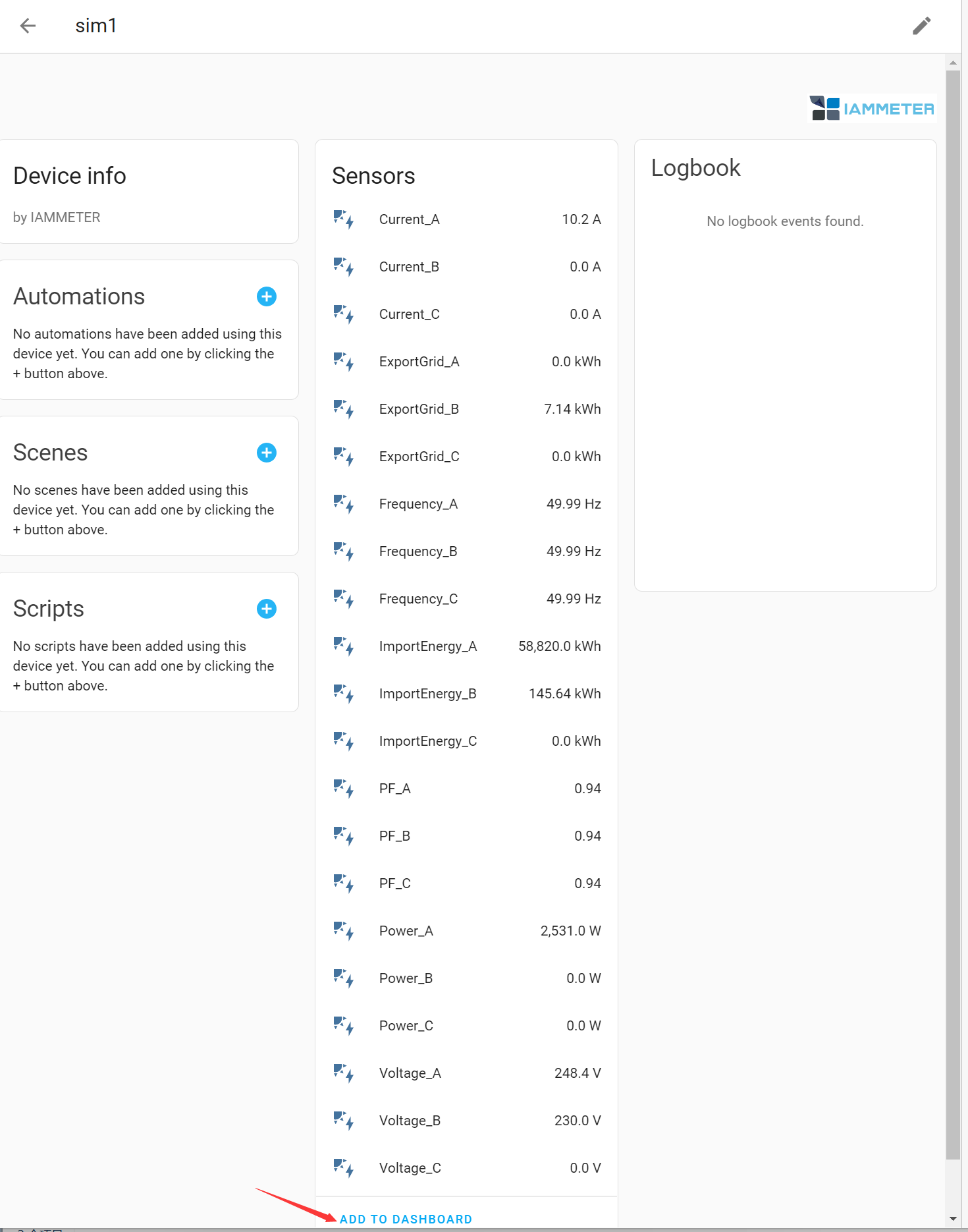The image size is (968, 1232).
Task: Click the IAMMETER brand logo
Action: click(872, 109)
